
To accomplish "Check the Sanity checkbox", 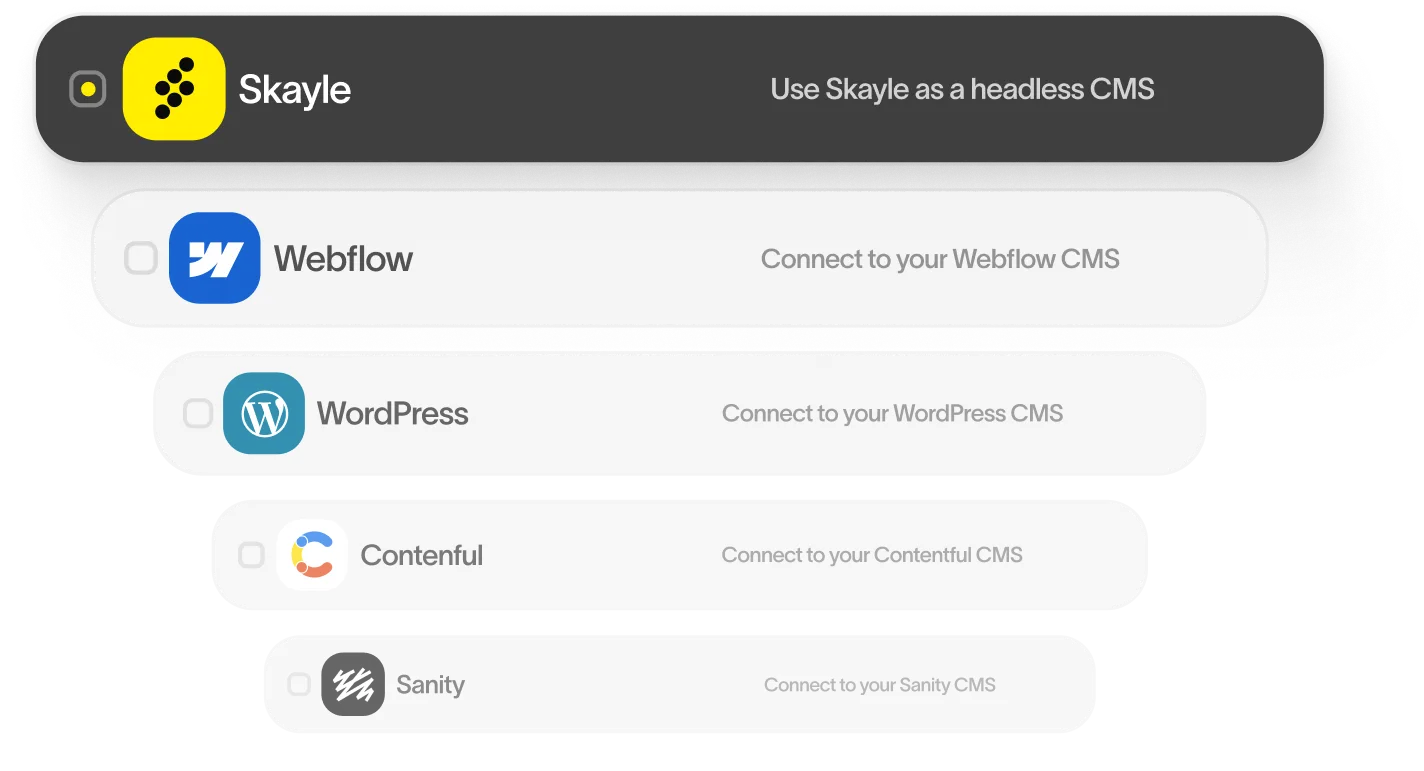I will 299,684.
